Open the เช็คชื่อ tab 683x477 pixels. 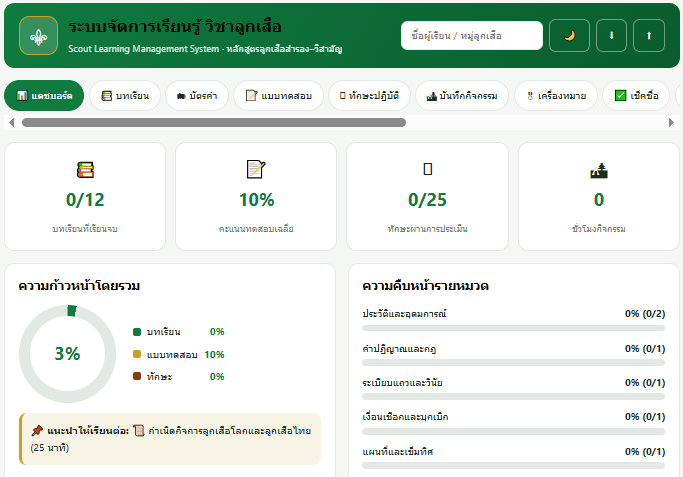636,95
